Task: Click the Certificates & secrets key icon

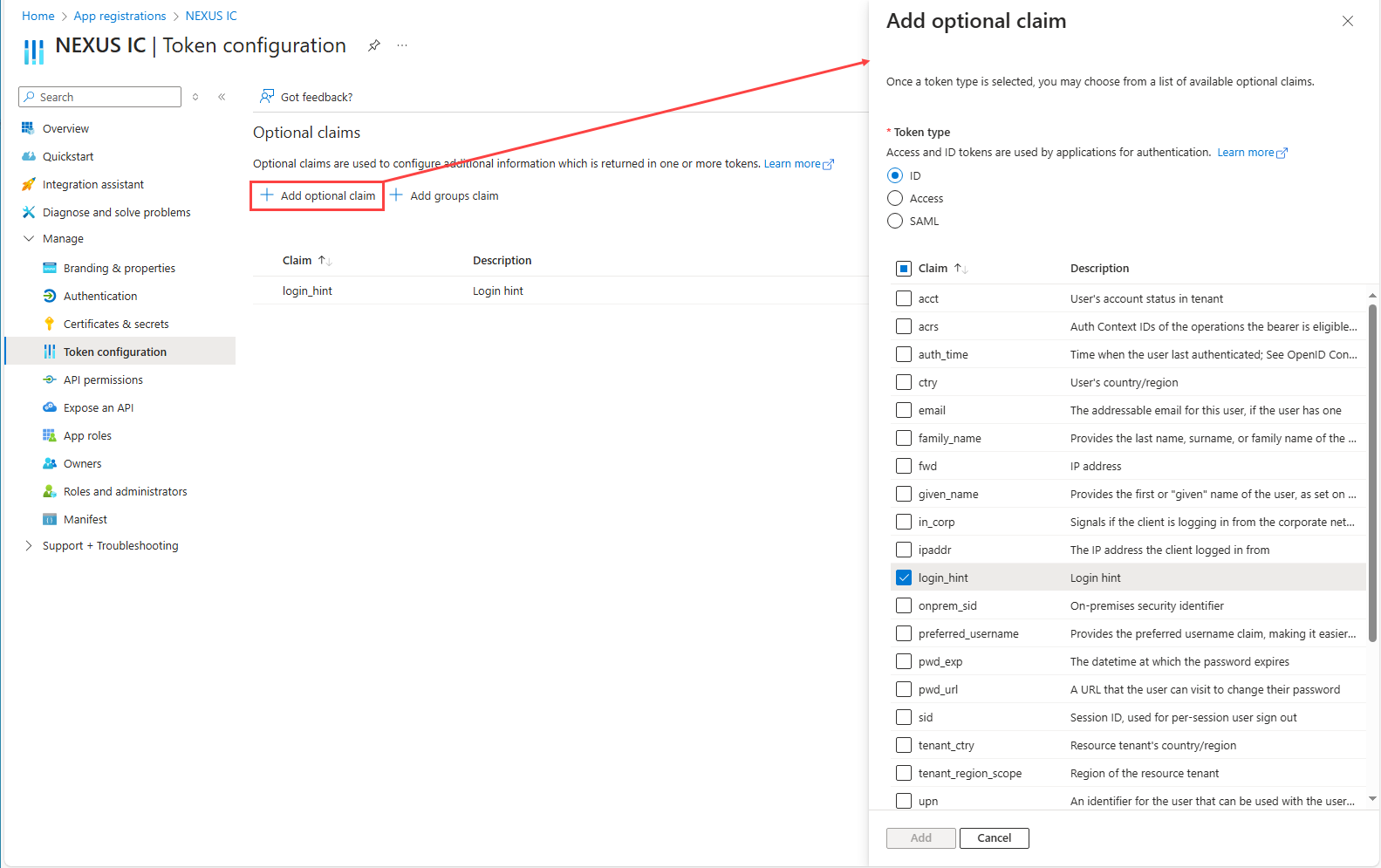Action: 50,324
